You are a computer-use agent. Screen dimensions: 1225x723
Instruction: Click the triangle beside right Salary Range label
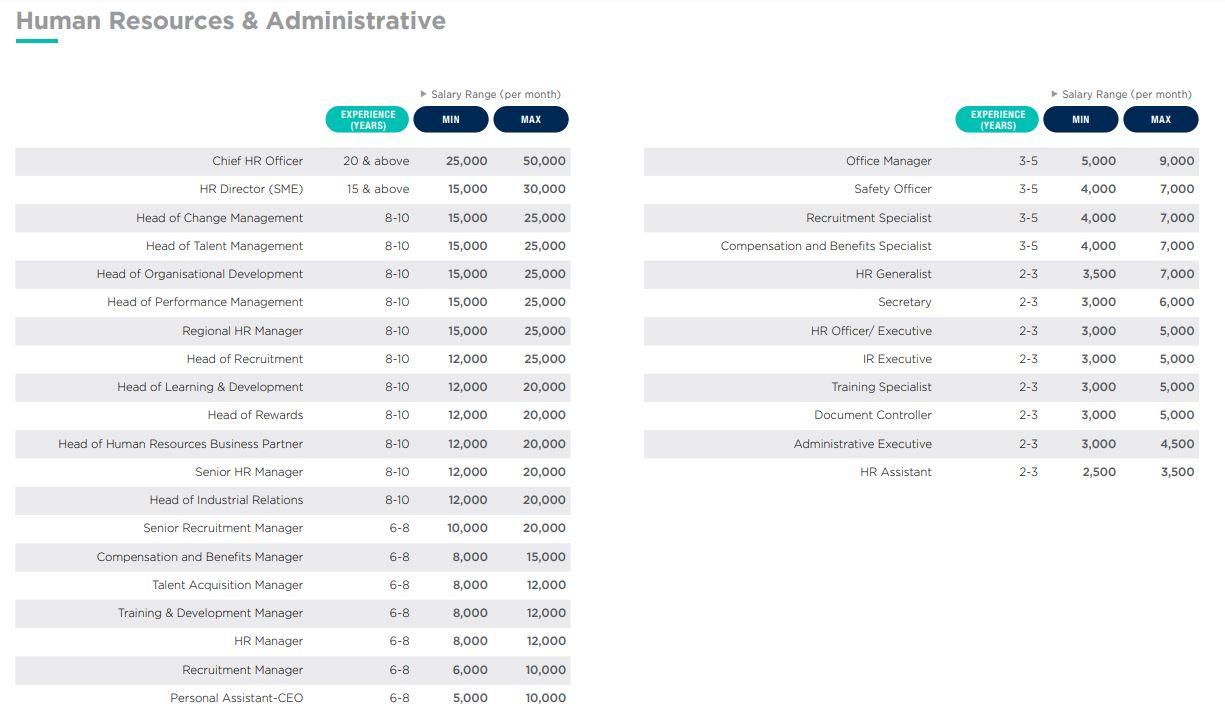click(1055, 95)
